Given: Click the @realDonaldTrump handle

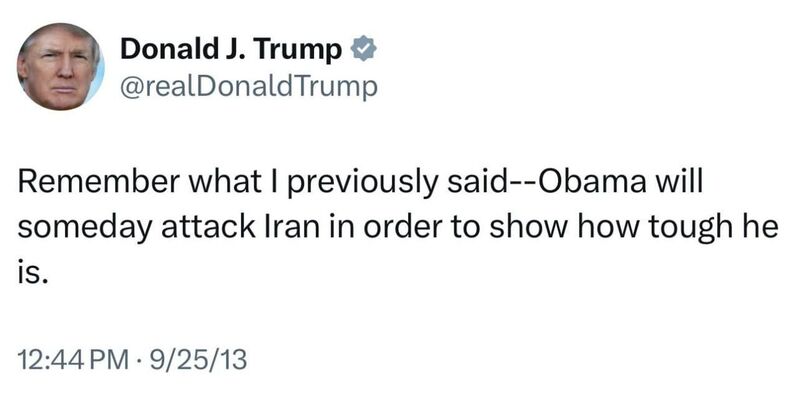Looking at the screenshot, I should [249, 87].
